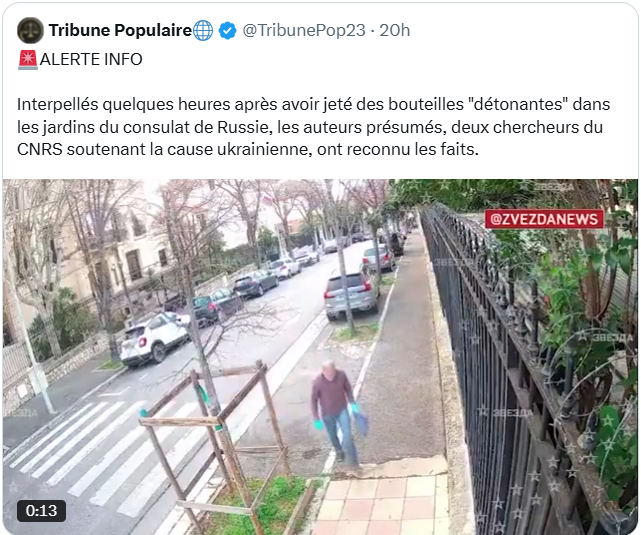Viewport: 641px width, 535px height.
Task: Play the video by clicking the walking man
Action: tap(336, 414)
